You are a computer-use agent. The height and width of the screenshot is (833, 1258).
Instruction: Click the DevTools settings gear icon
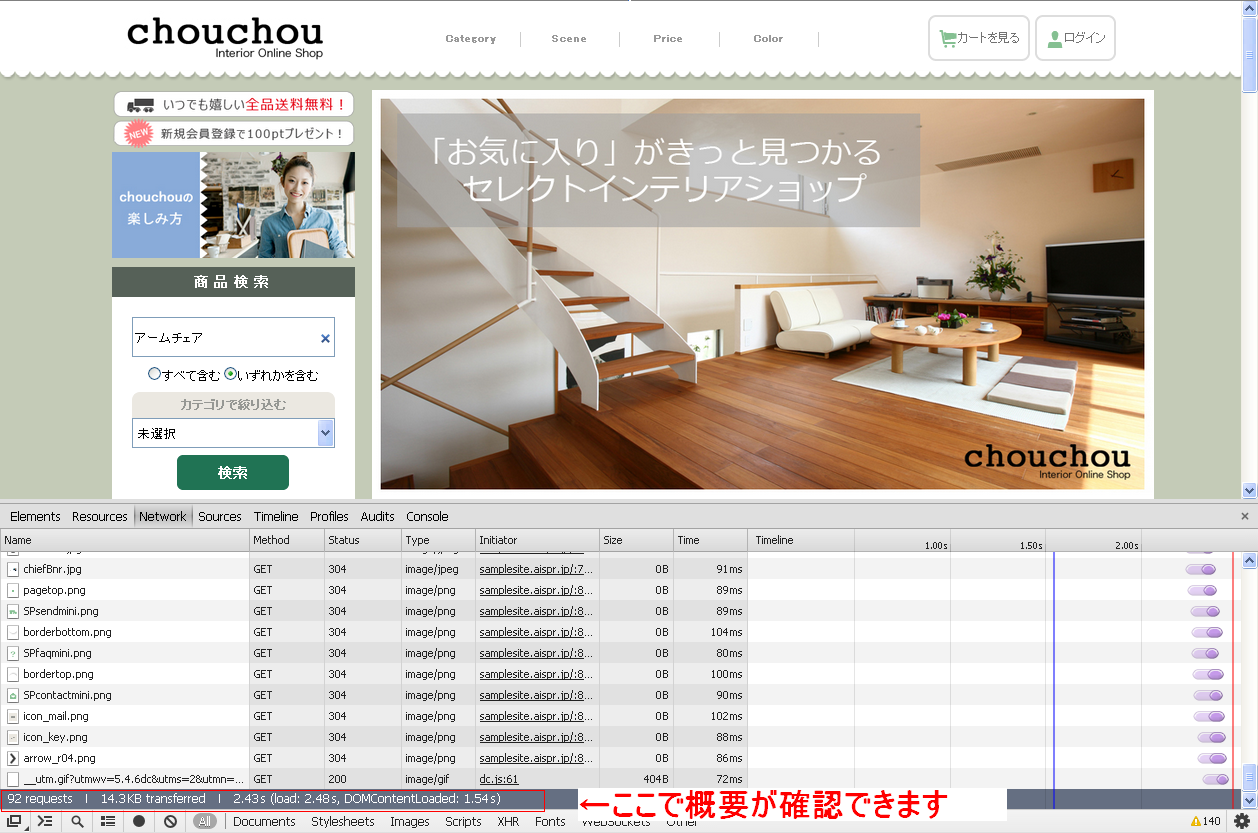coord(1241,821)
